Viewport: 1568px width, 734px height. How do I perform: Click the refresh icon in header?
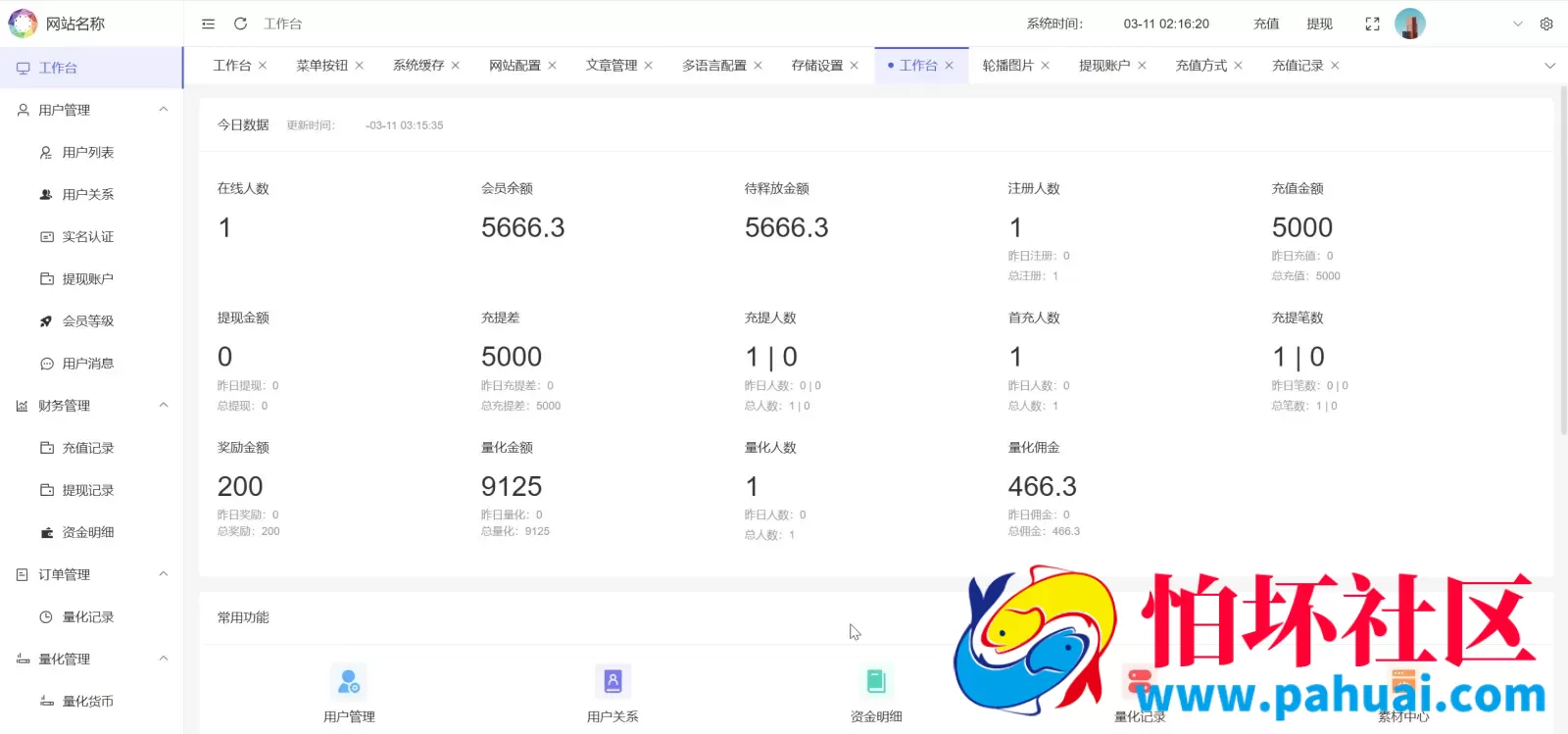click(x=240, y=24)
